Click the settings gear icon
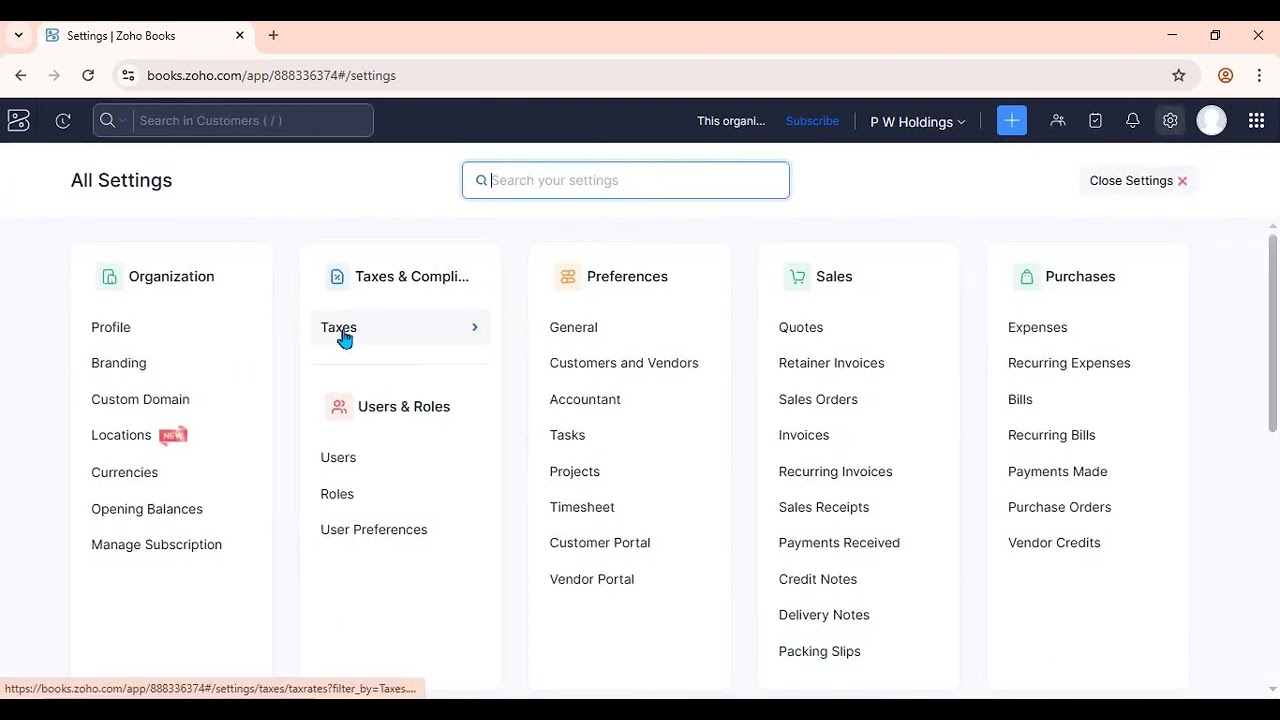 tap(1170, 121)
